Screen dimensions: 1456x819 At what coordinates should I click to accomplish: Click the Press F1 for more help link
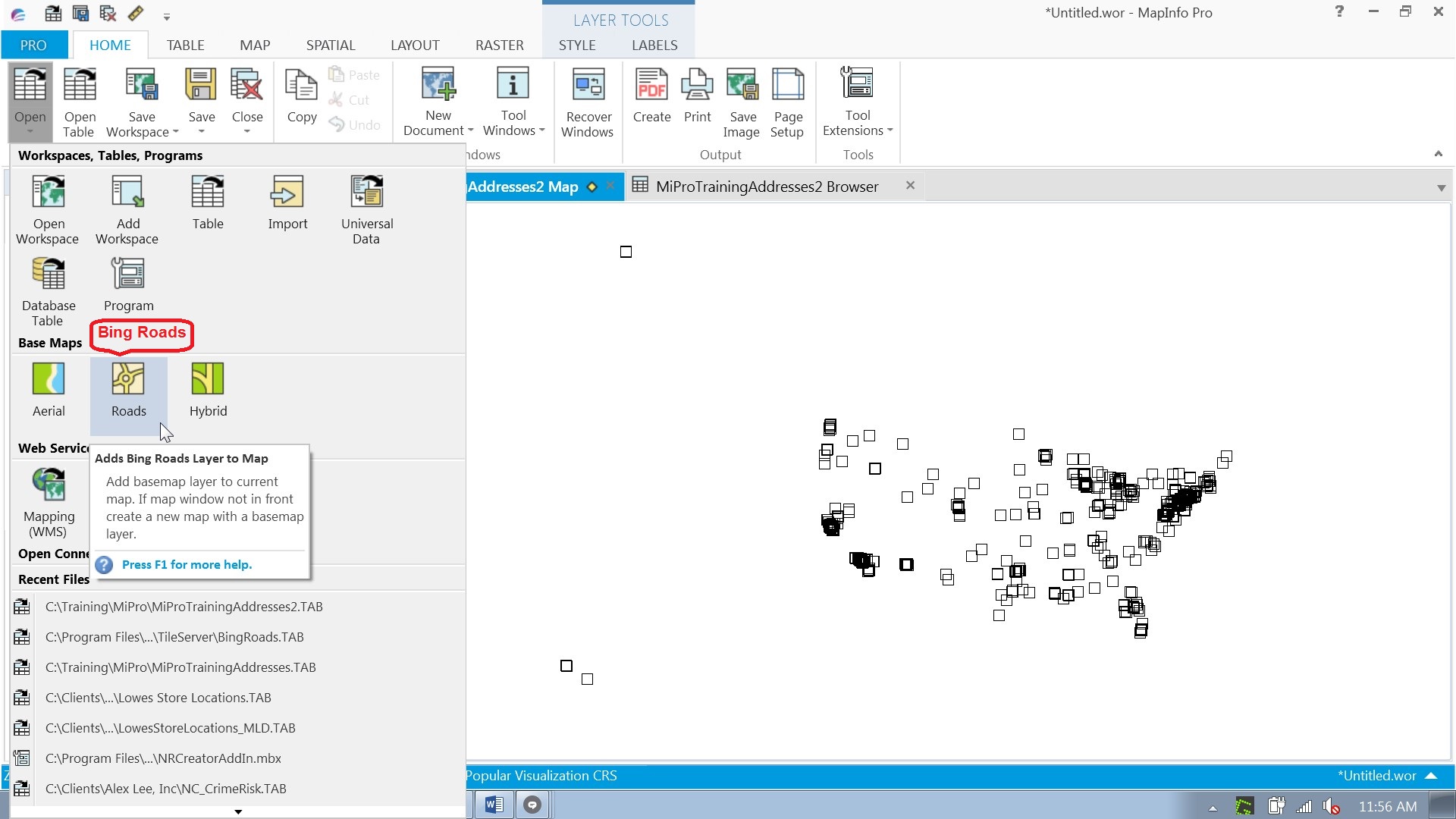(187, 564)
